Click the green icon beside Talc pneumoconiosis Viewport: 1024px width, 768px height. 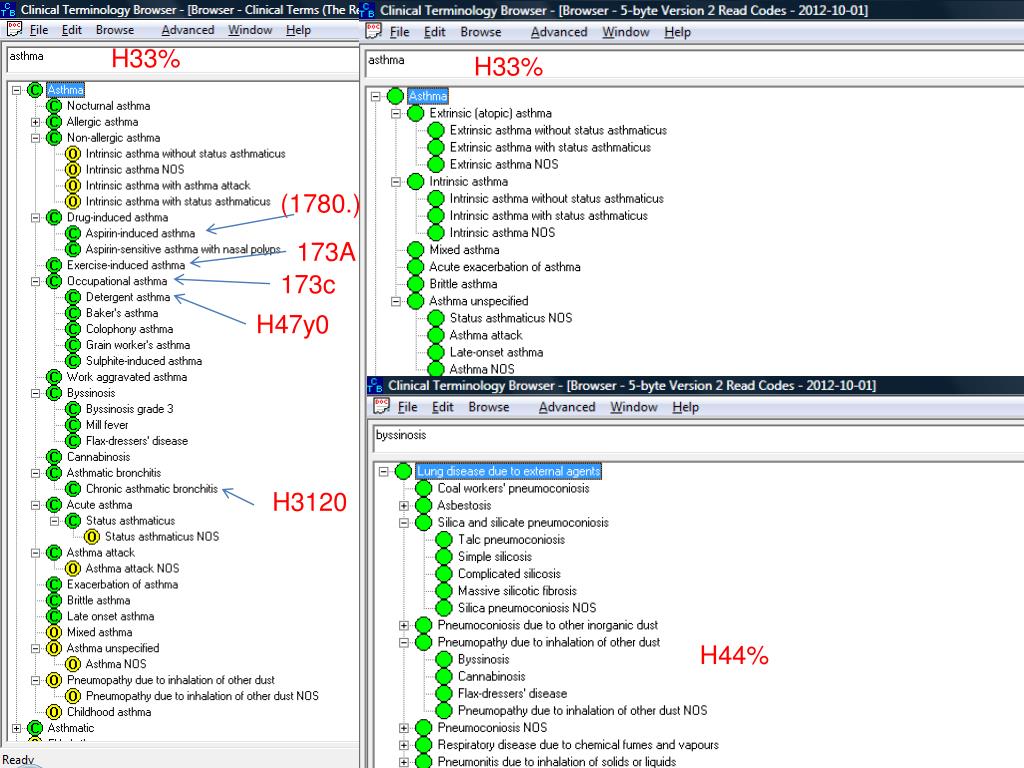click(x=444, y=539)
